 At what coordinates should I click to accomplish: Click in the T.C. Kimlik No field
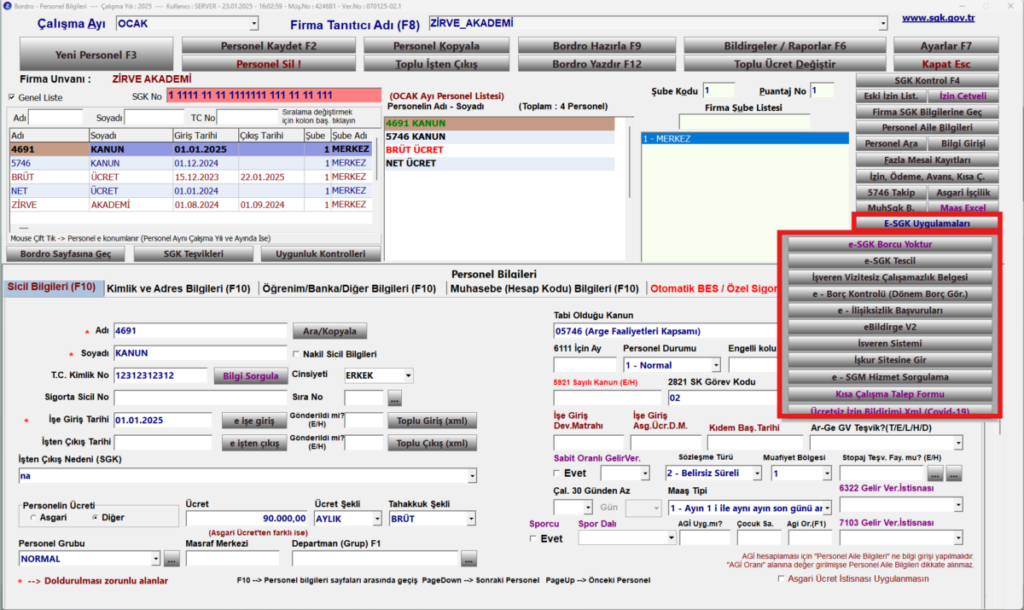coord(160,376)
